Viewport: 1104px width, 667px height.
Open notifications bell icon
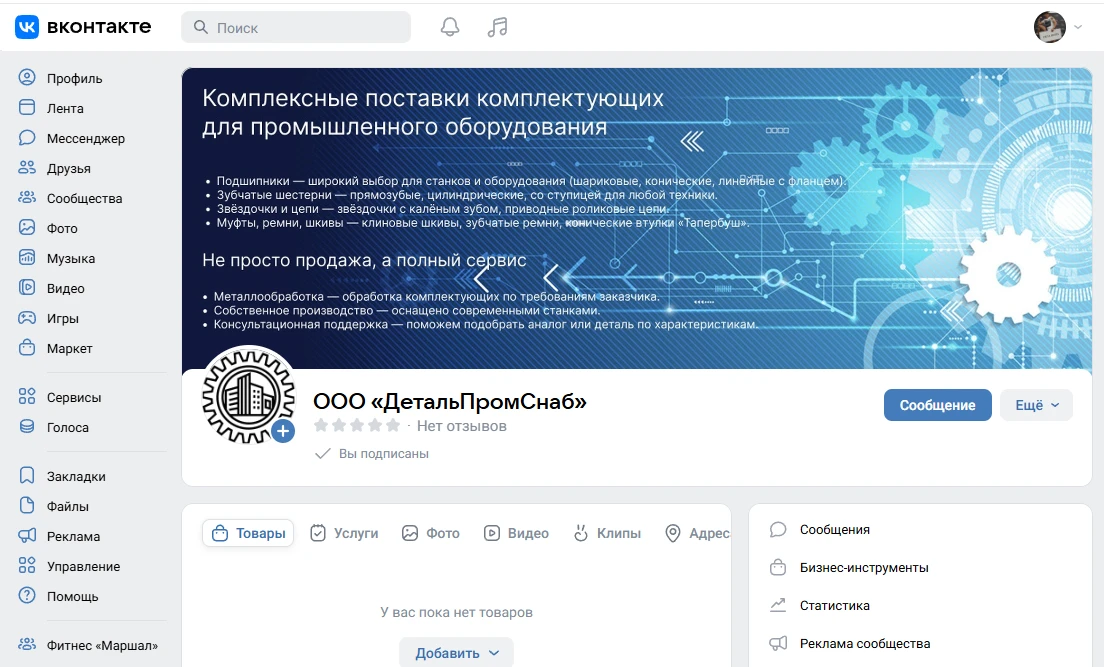[450, 27]
